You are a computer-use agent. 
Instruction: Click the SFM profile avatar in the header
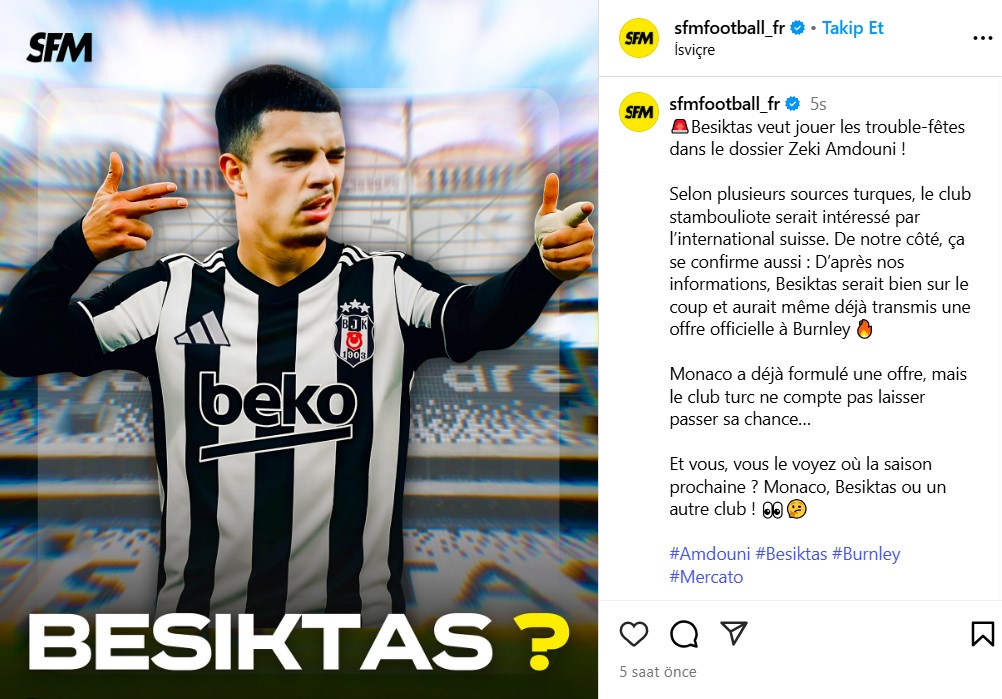[638, 38]
